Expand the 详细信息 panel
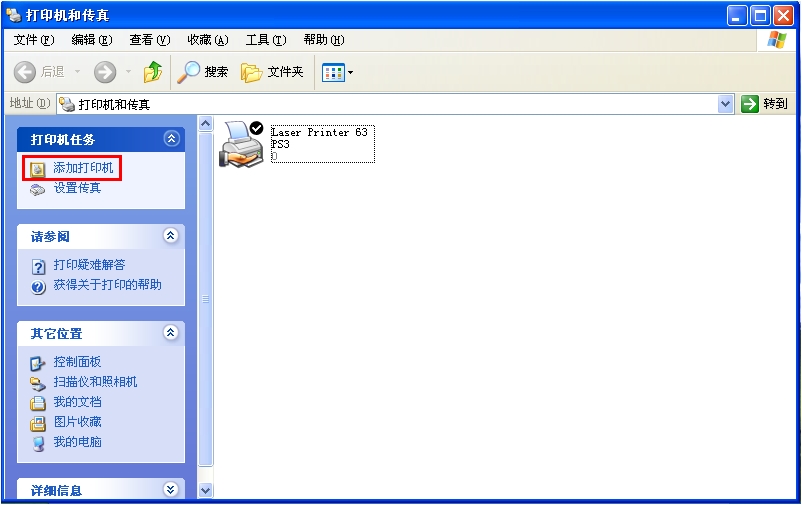The image size is (802, 505). [170, 490]
